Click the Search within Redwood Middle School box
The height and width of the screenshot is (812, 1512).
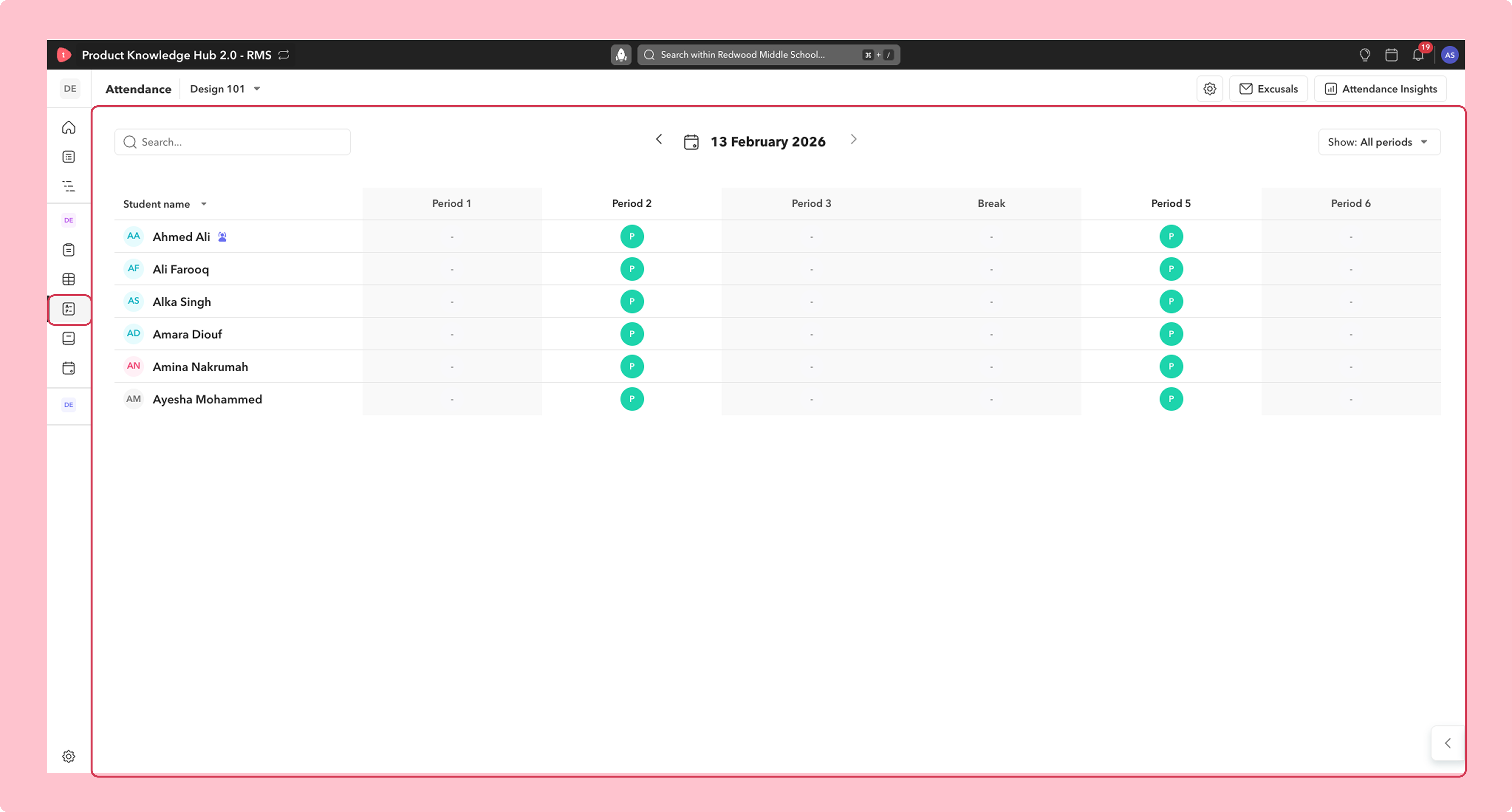coord(768,55)
